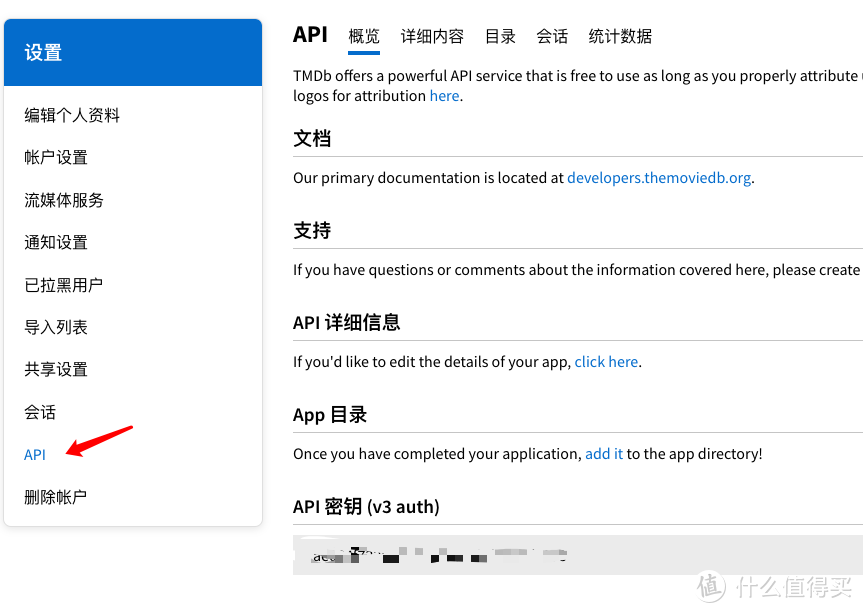
Task: Open 编辑个人资料 in the settings sidebar
Action: click(x=72, y=115)
